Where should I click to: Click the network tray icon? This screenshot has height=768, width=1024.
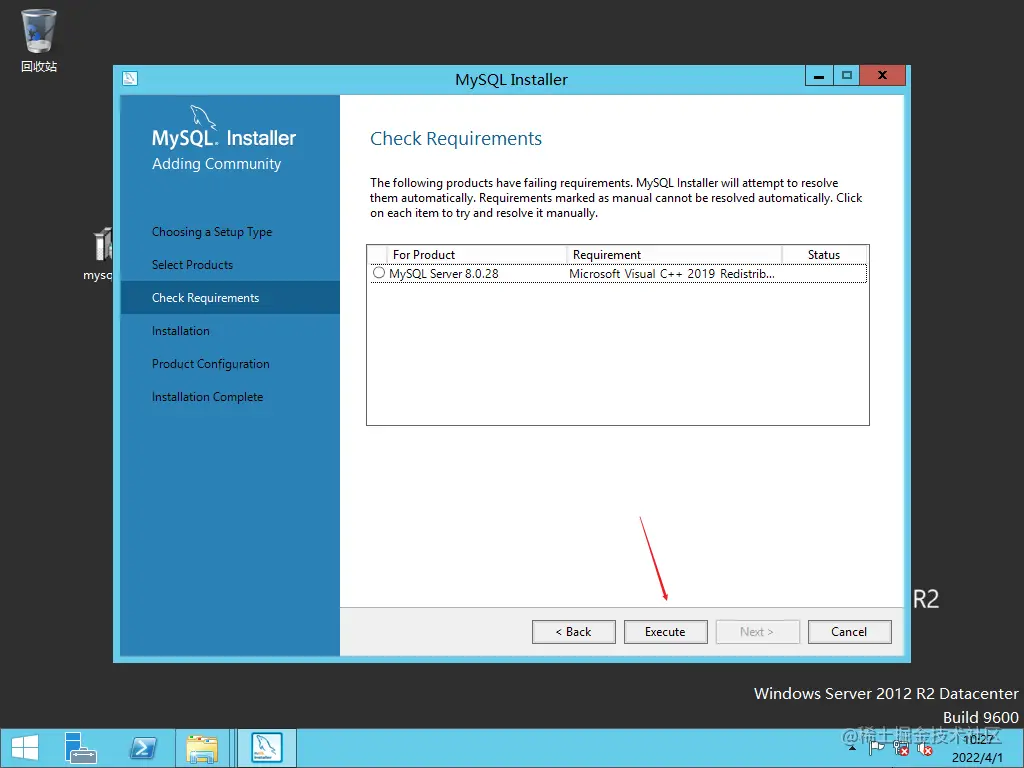tap(901, 748)
